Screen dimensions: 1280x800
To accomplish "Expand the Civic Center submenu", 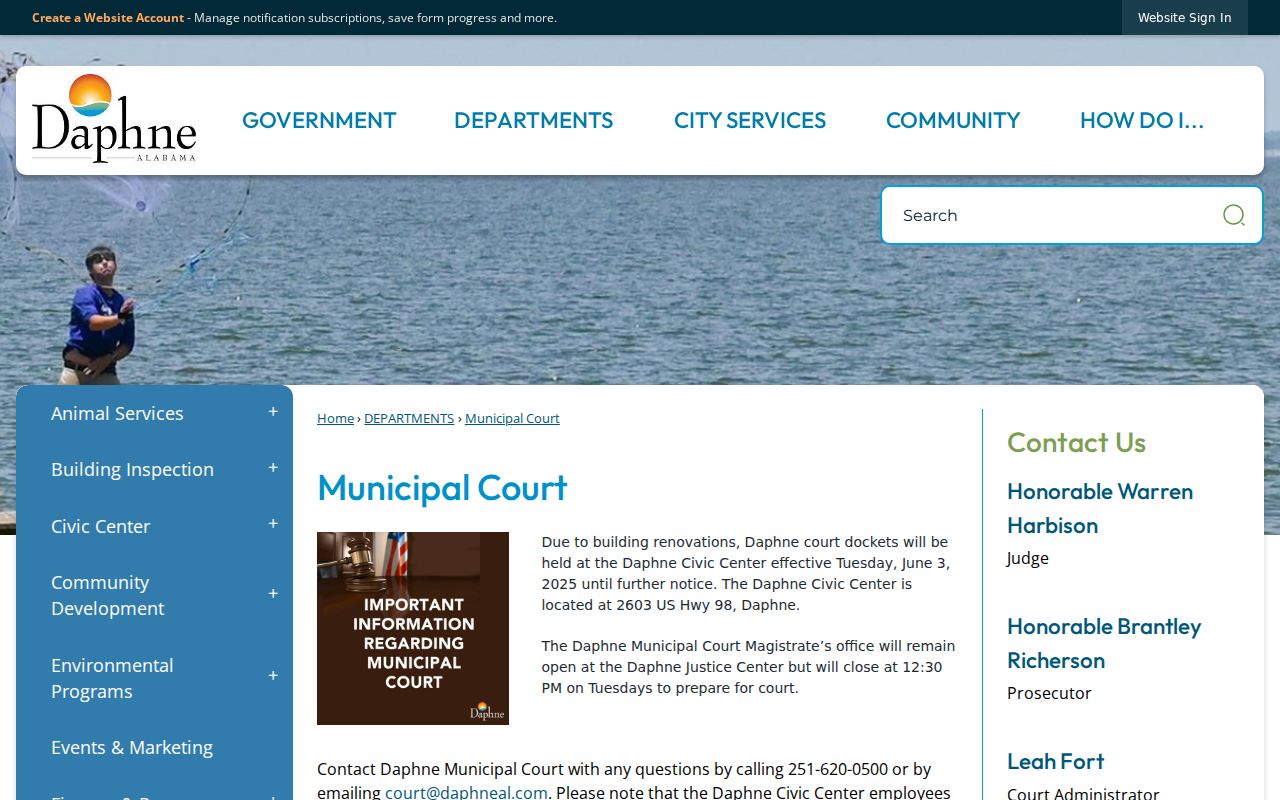I will [x=273, y=524].
